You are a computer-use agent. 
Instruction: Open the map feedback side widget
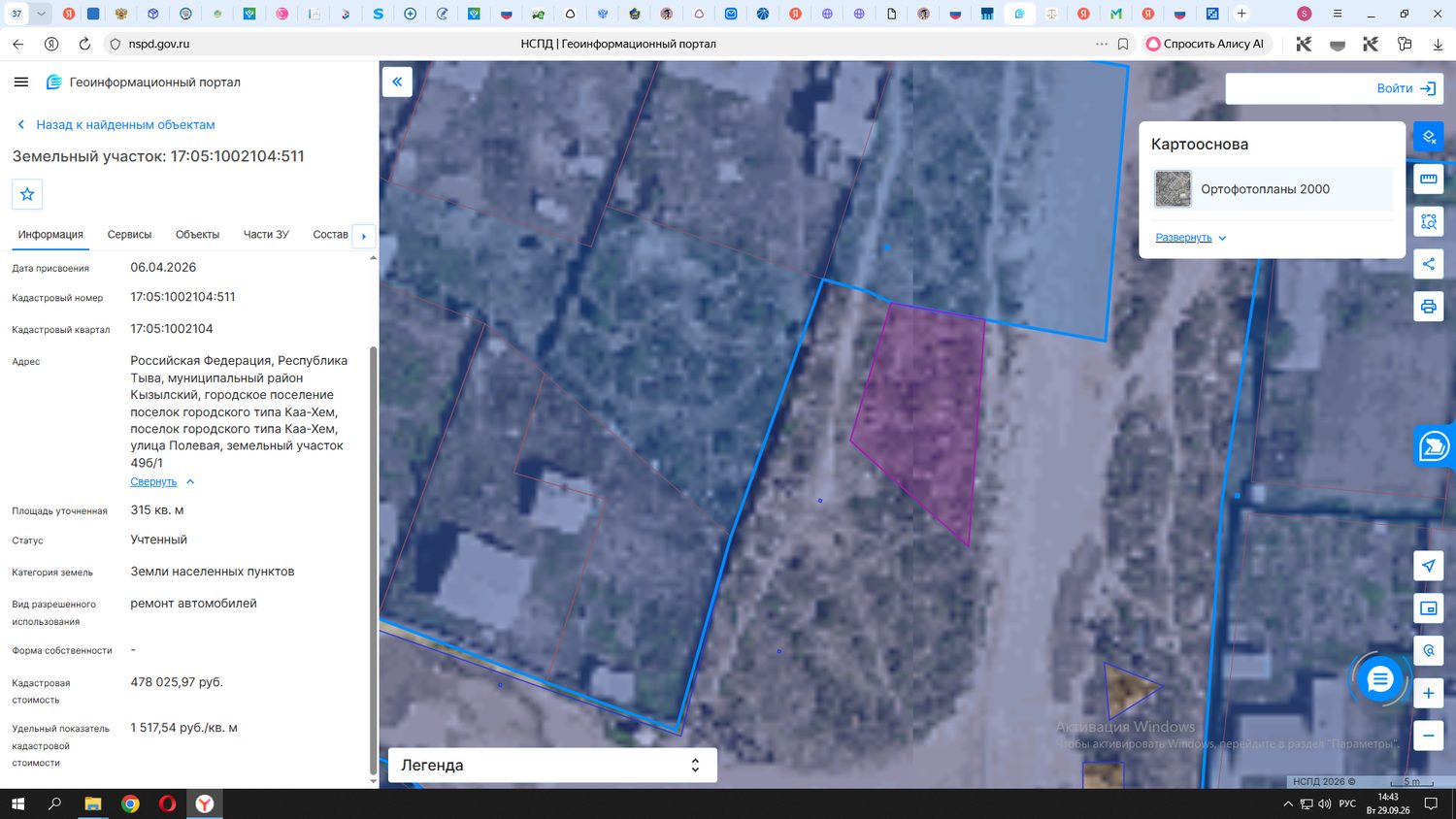(1435, 446)
